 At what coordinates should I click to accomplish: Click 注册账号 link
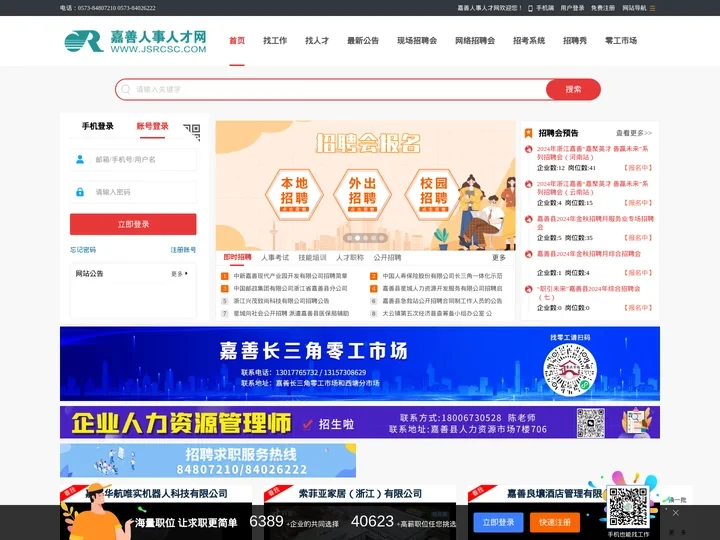point(183,250)
